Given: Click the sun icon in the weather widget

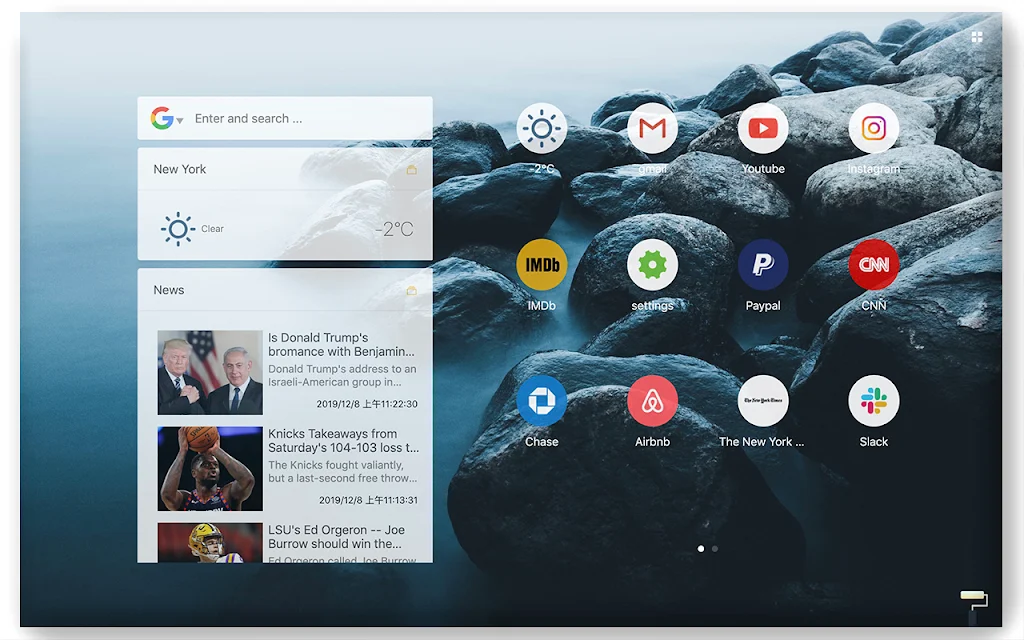Looking at the screenshot, I should pyautogui.click(x=178, y=229).
